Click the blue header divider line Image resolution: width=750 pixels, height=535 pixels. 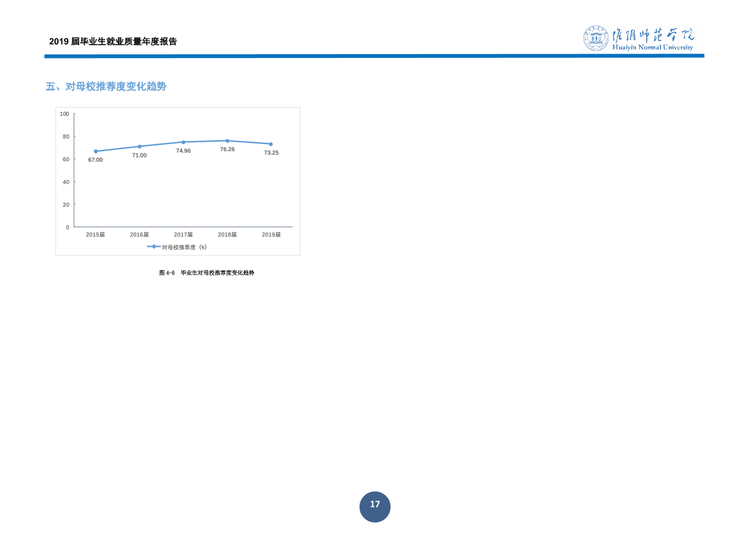click(x=374, y=56)
